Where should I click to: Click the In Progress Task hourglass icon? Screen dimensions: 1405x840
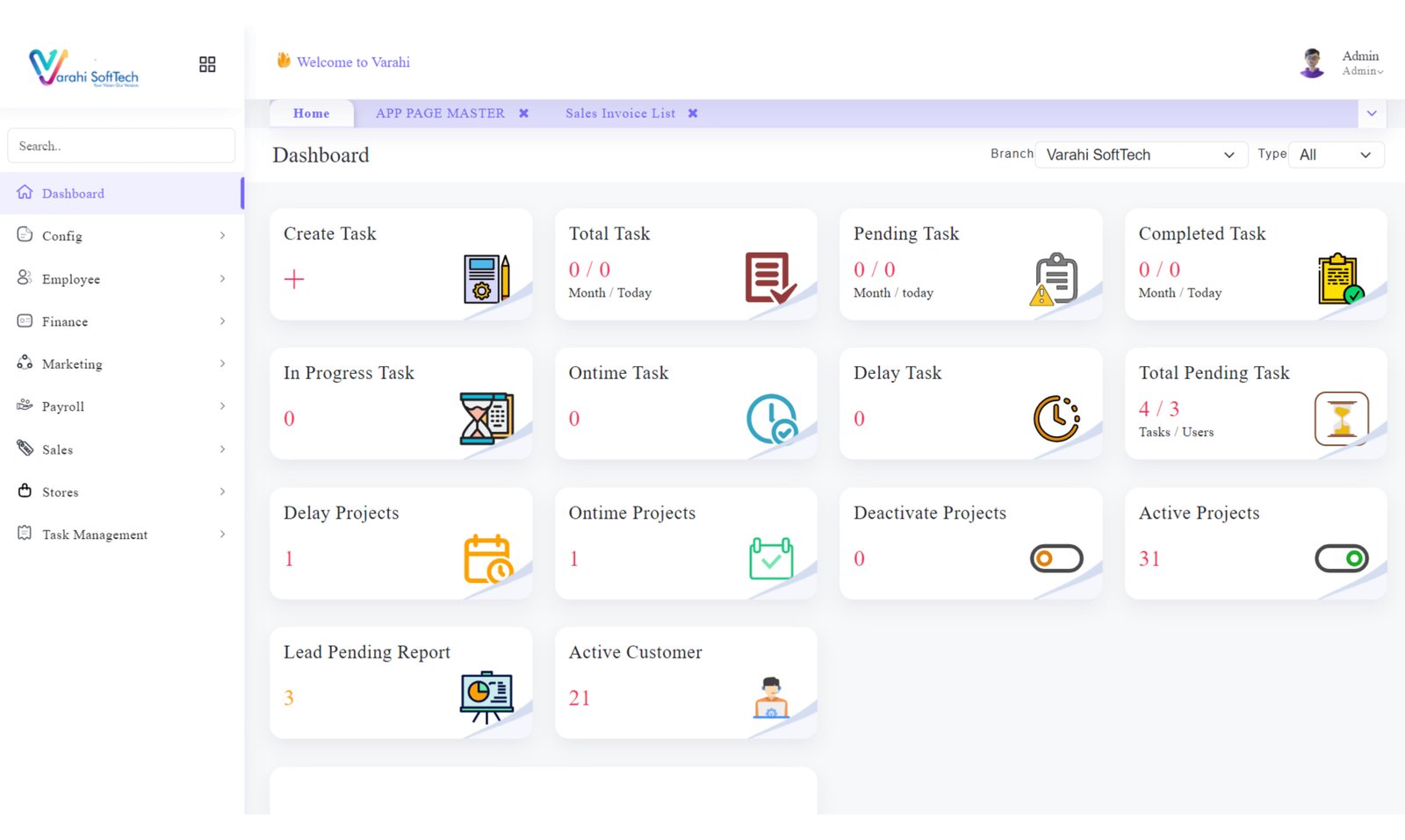pos(486,418)
